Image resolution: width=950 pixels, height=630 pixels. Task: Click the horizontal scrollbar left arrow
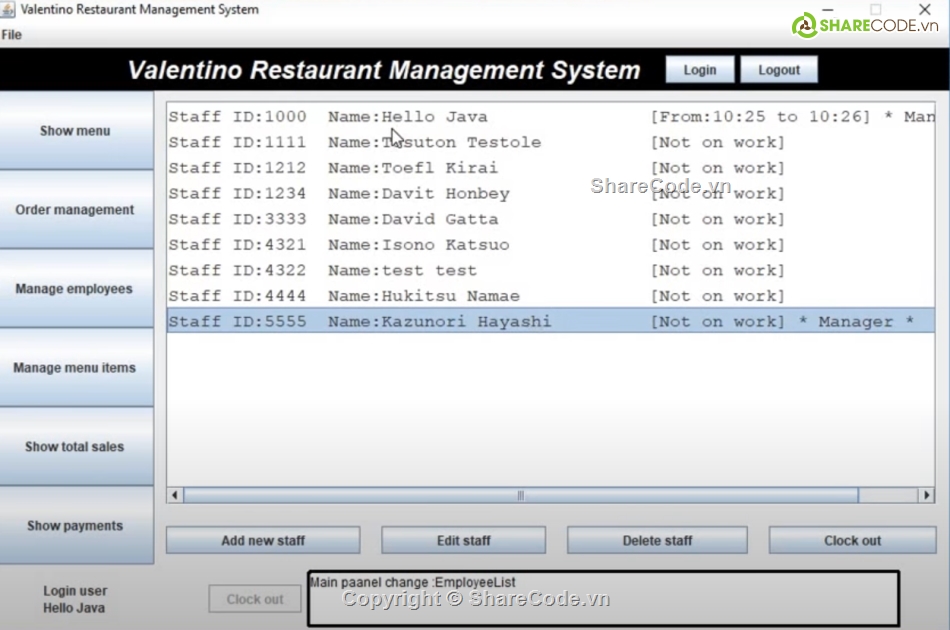[x=175, y=496]
